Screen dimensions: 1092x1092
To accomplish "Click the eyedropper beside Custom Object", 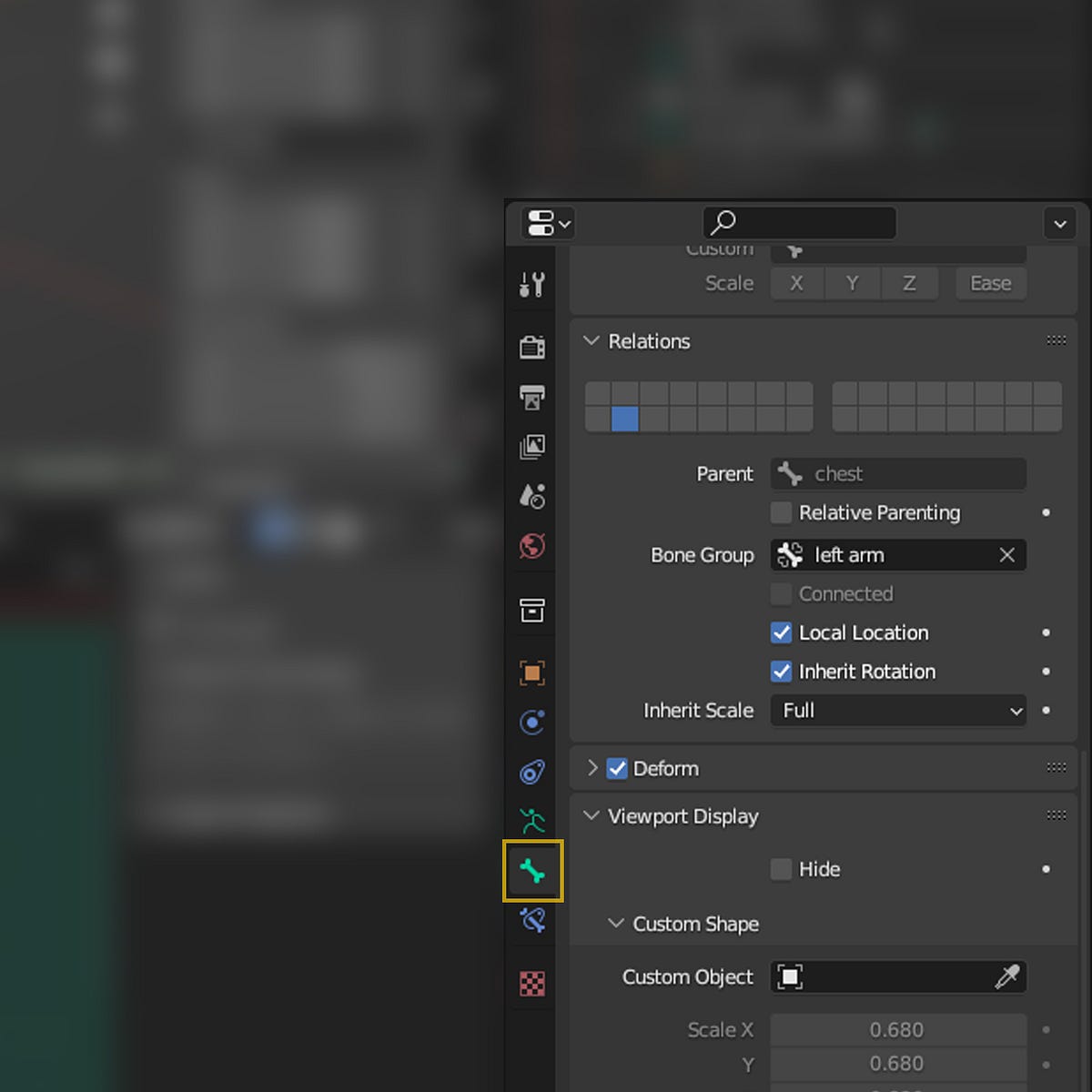I will 1010,976.
